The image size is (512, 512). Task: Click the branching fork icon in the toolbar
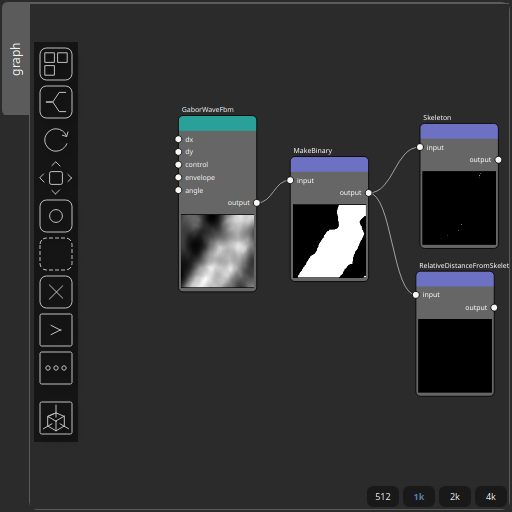tap(56, 102)
